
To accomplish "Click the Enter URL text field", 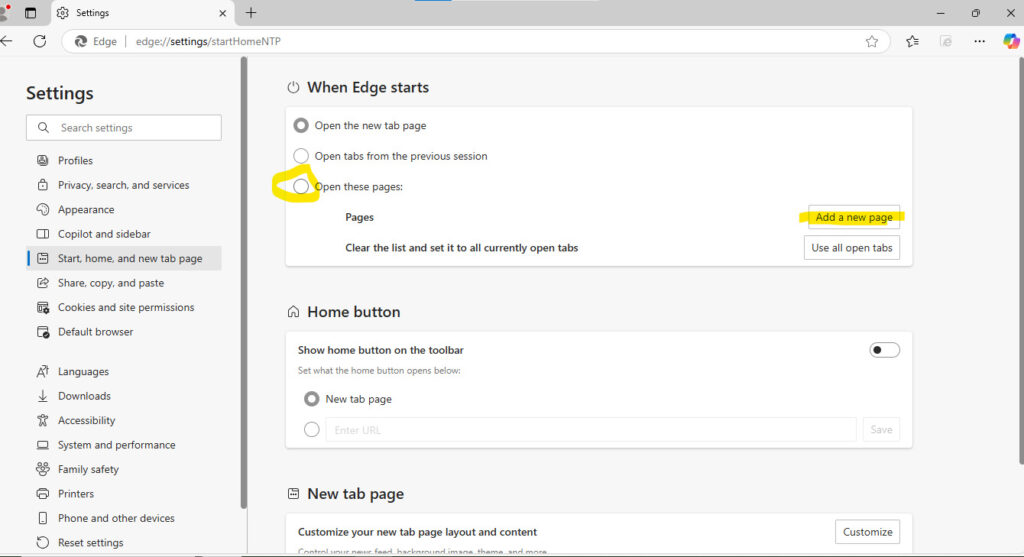I will [x=590, y=429].
